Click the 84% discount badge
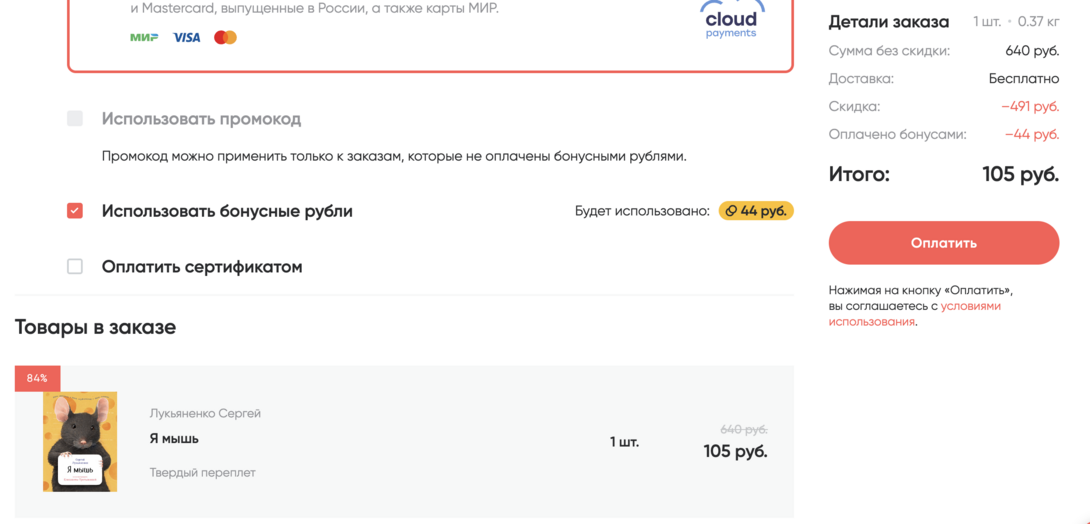Viewport: 1090px width, 524px height. click(37, 378)
